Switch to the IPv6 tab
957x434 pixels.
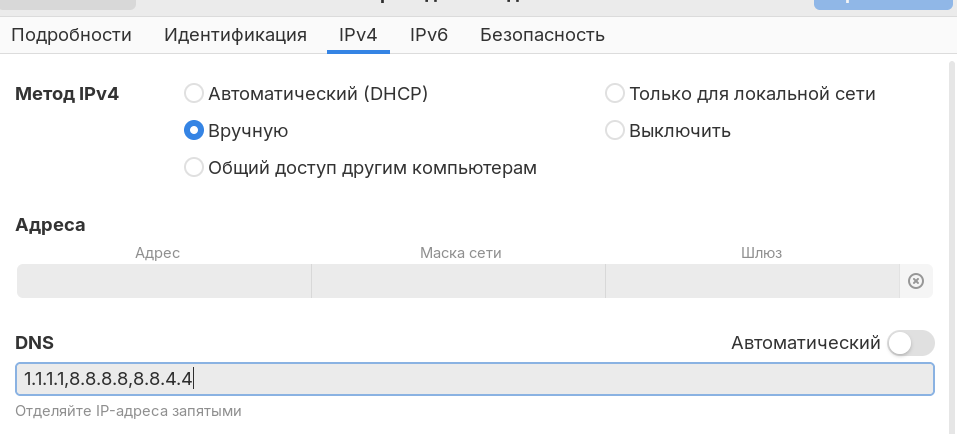pyautogui.click(x=429, y=35)
